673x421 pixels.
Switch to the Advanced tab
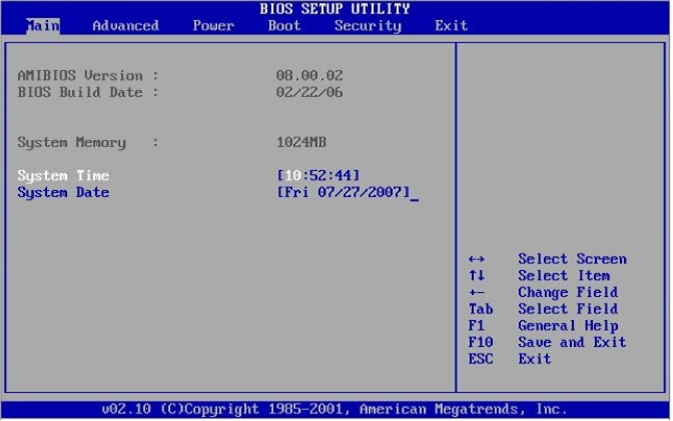click(125, 25)
